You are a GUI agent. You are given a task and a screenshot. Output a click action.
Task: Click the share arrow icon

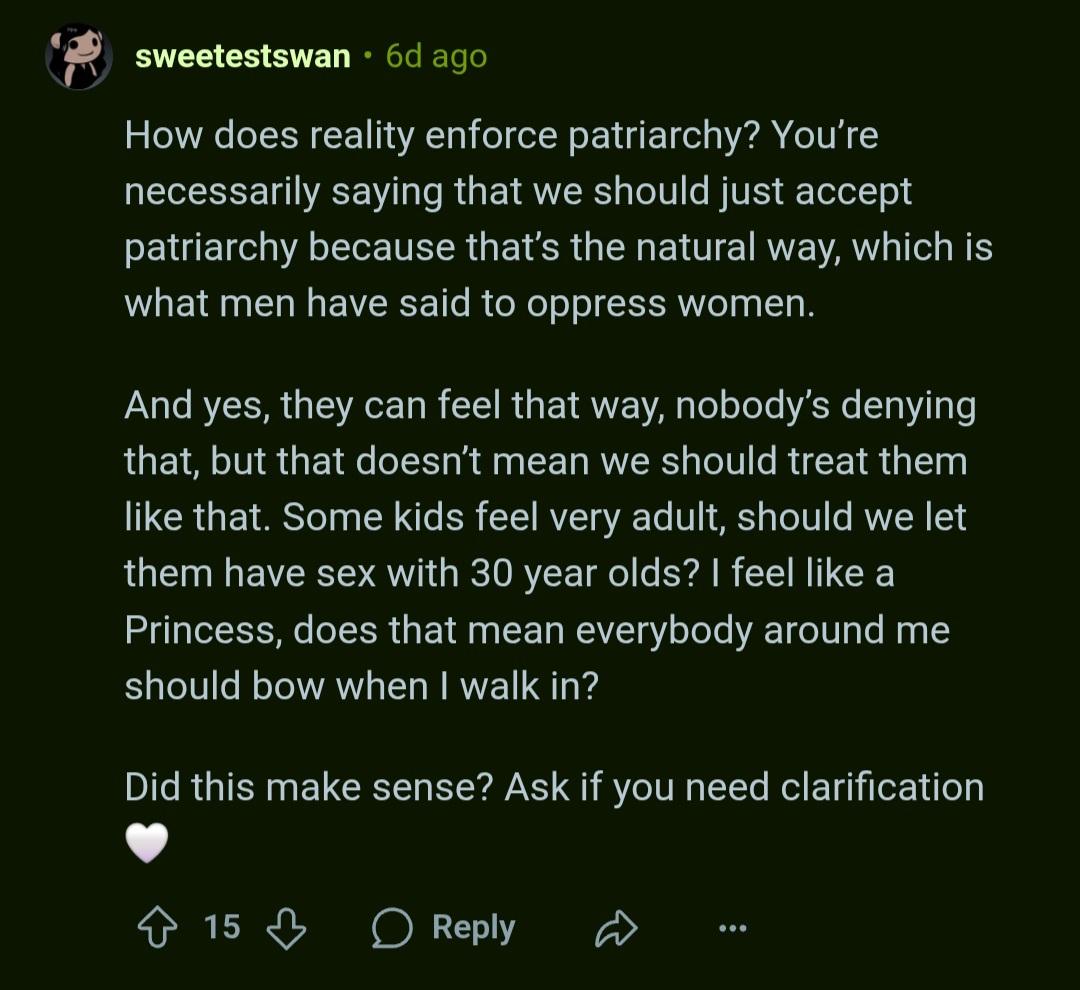pos(616,929)
